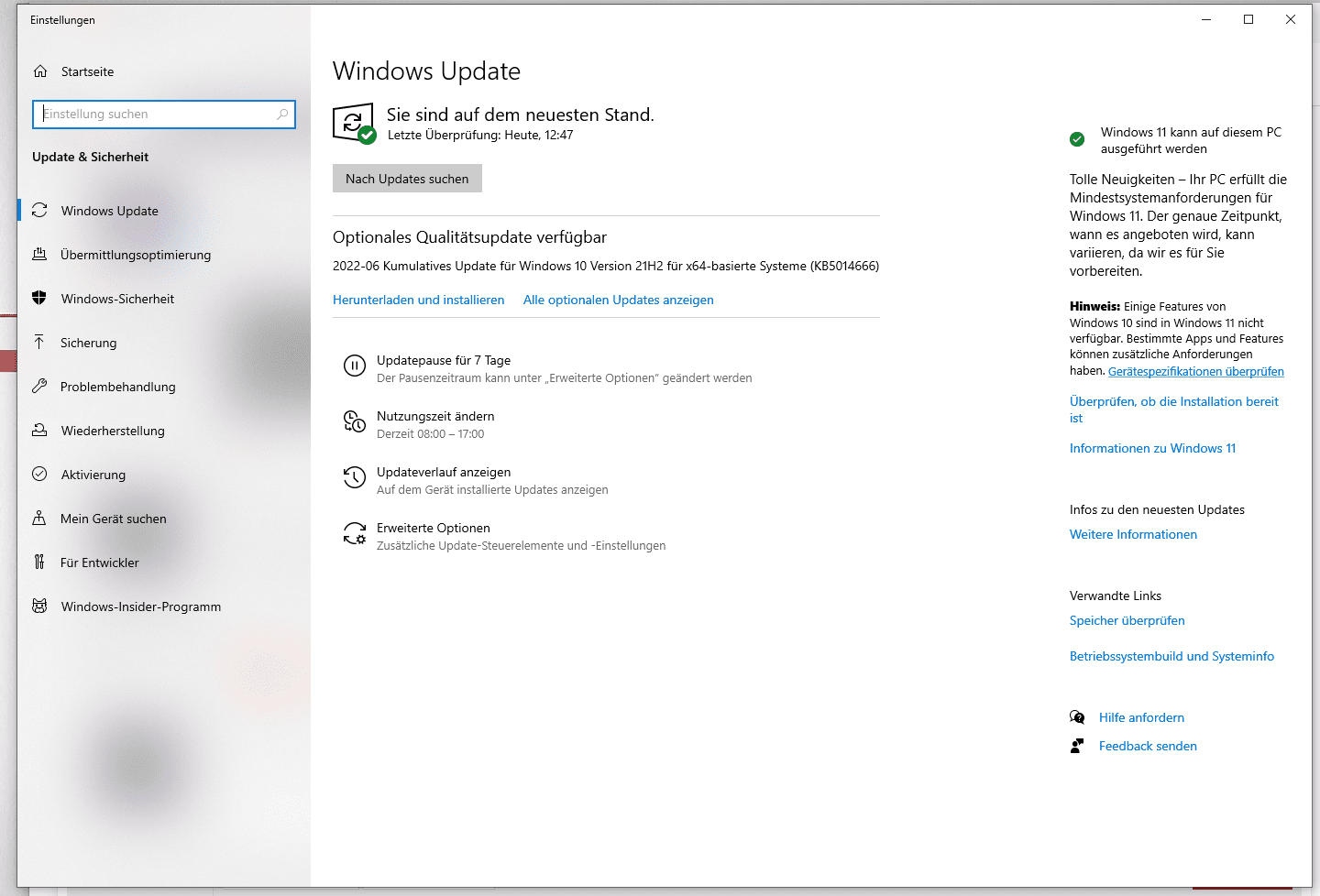This screenshot has height=896, width=1320.
Task: Minimize the Einstellungen window
Action: pyautogui.click(x=1206, y=19)
